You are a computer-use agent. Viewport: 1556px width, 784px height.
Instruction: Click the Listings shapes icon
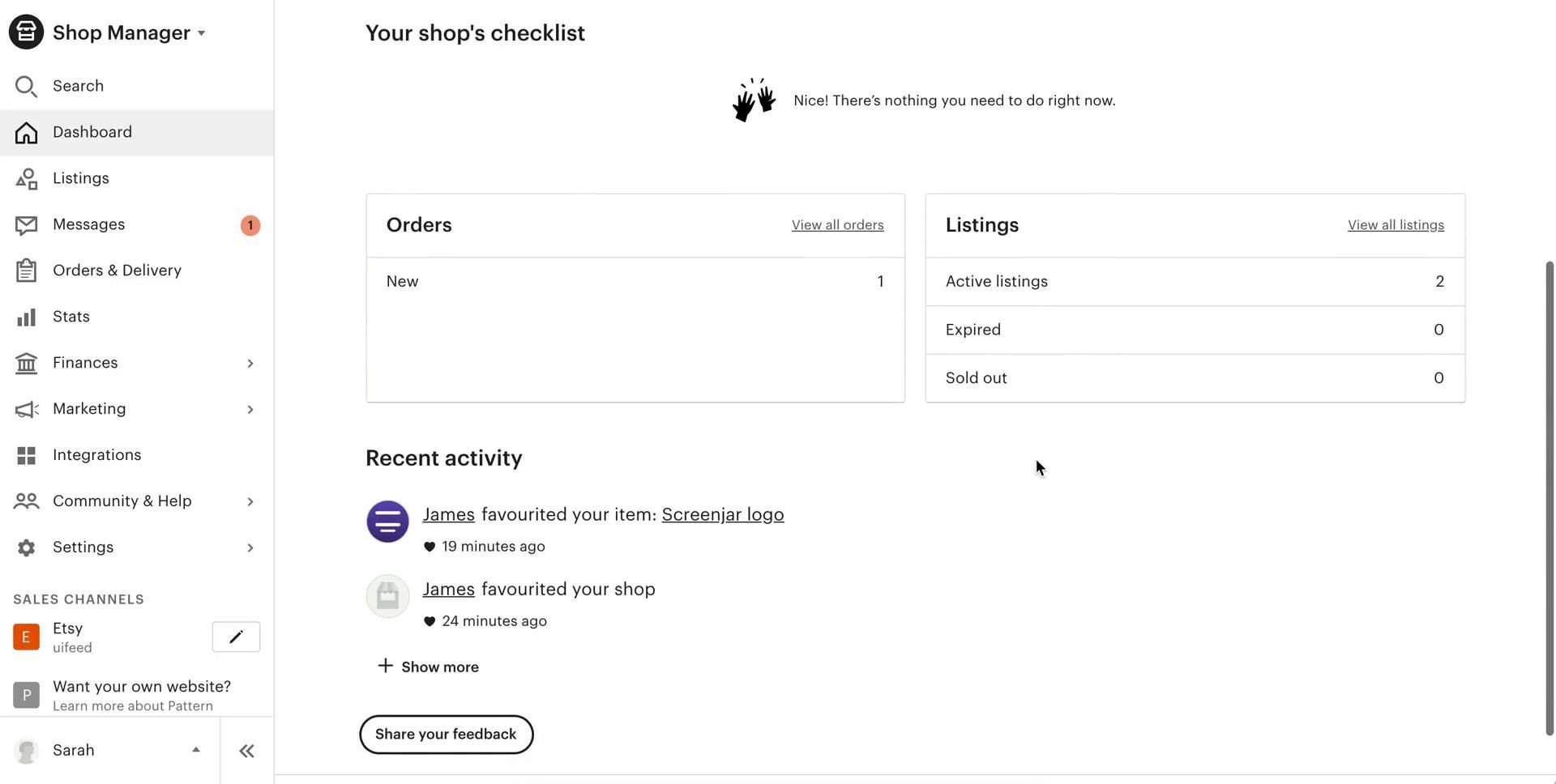point(26,179)
